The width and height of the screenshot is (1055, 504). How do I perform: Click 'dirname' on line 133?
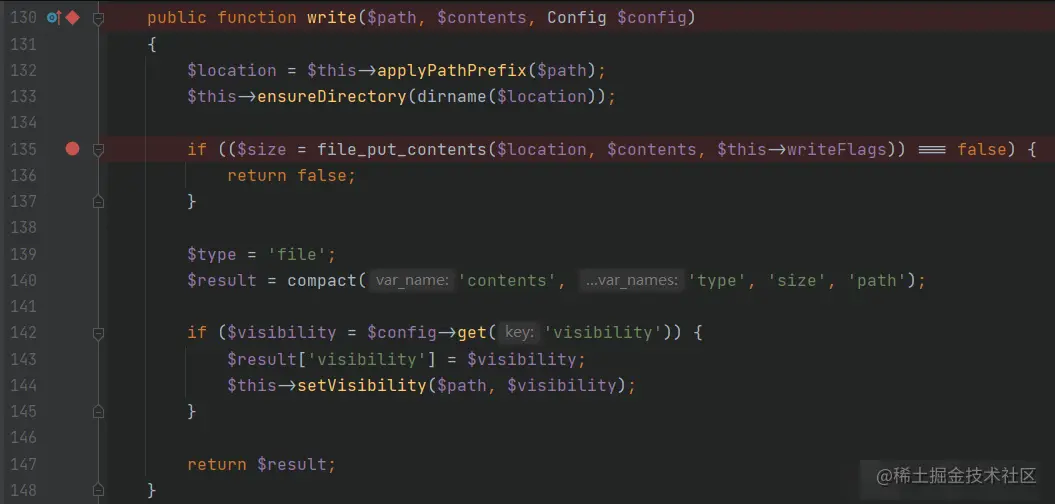(x=451, y=96)
